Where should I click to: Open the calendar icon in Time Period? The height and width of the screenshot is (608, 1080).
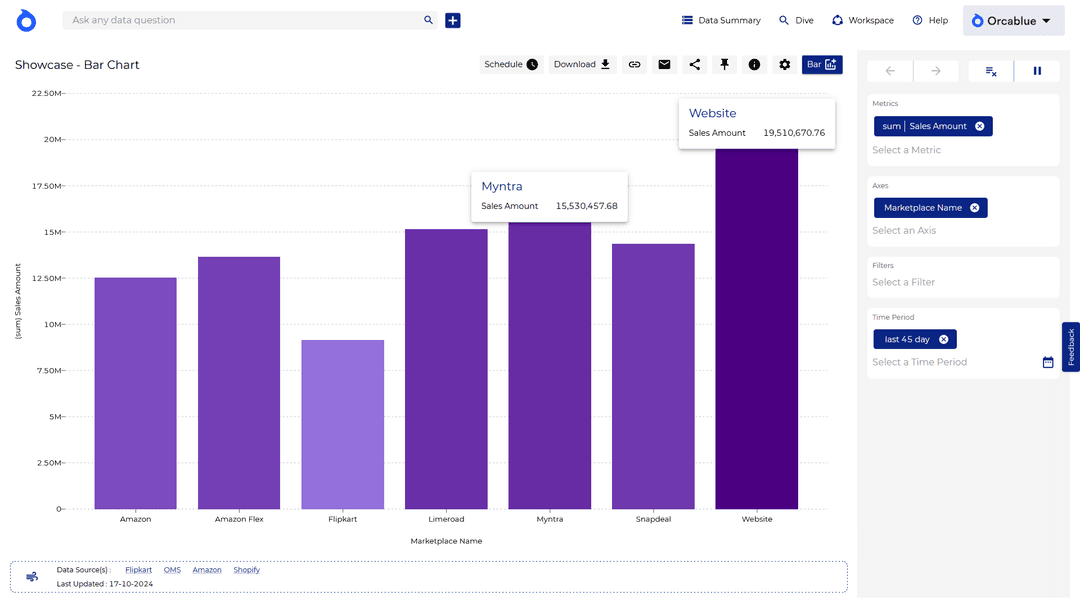[1048, 362]
